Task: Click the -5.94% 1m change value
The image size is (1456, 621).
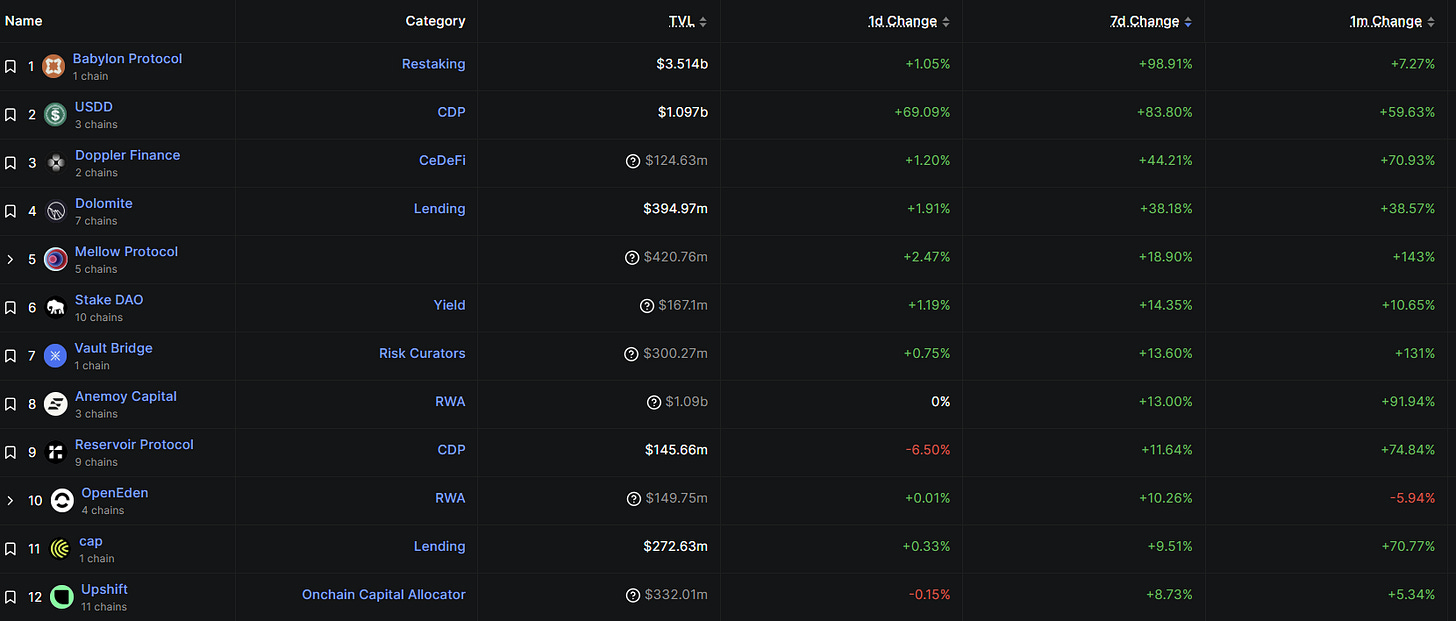Action: coord(1413,498)
